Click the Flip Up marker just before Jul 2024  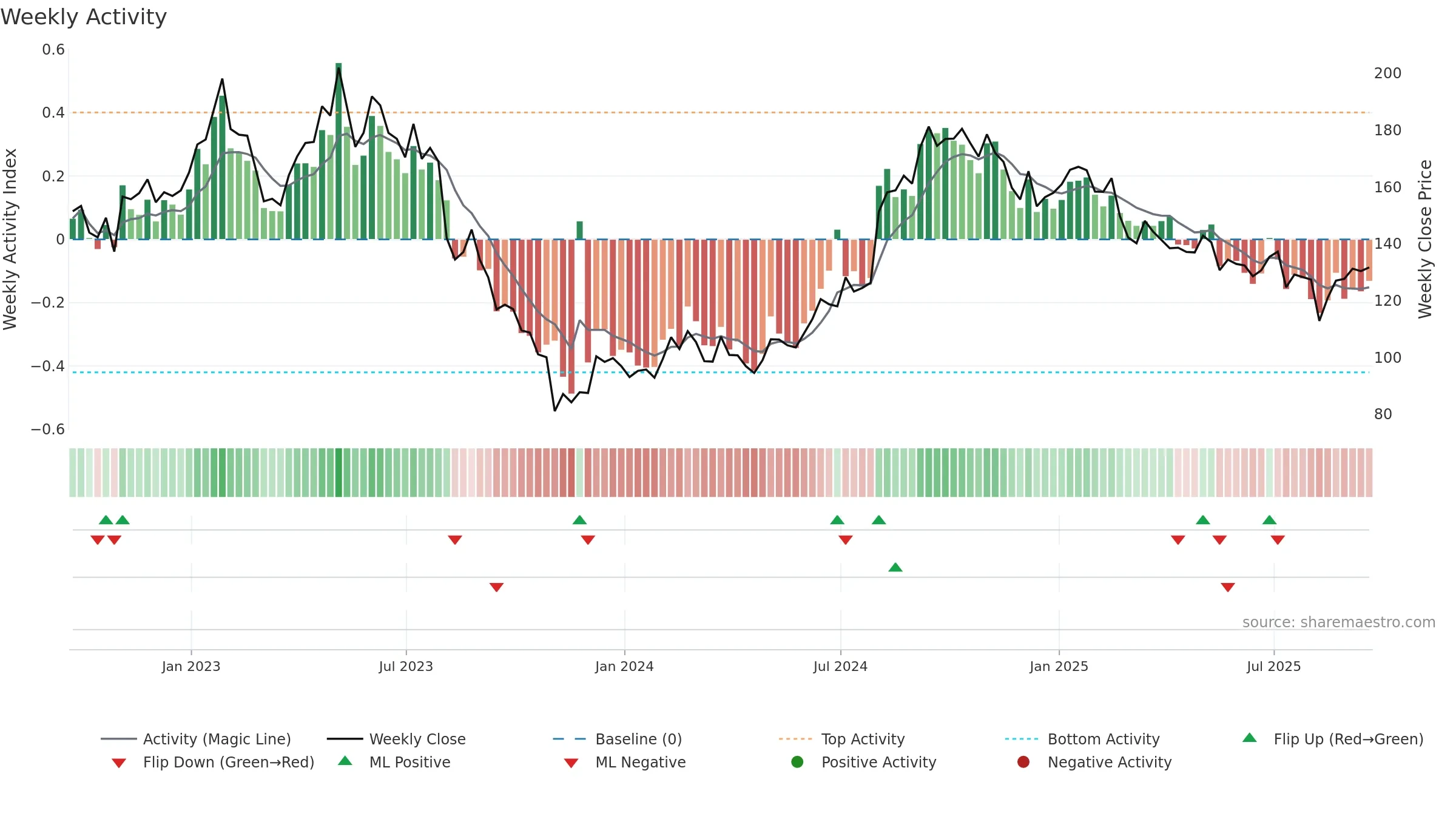pos(837,520)
